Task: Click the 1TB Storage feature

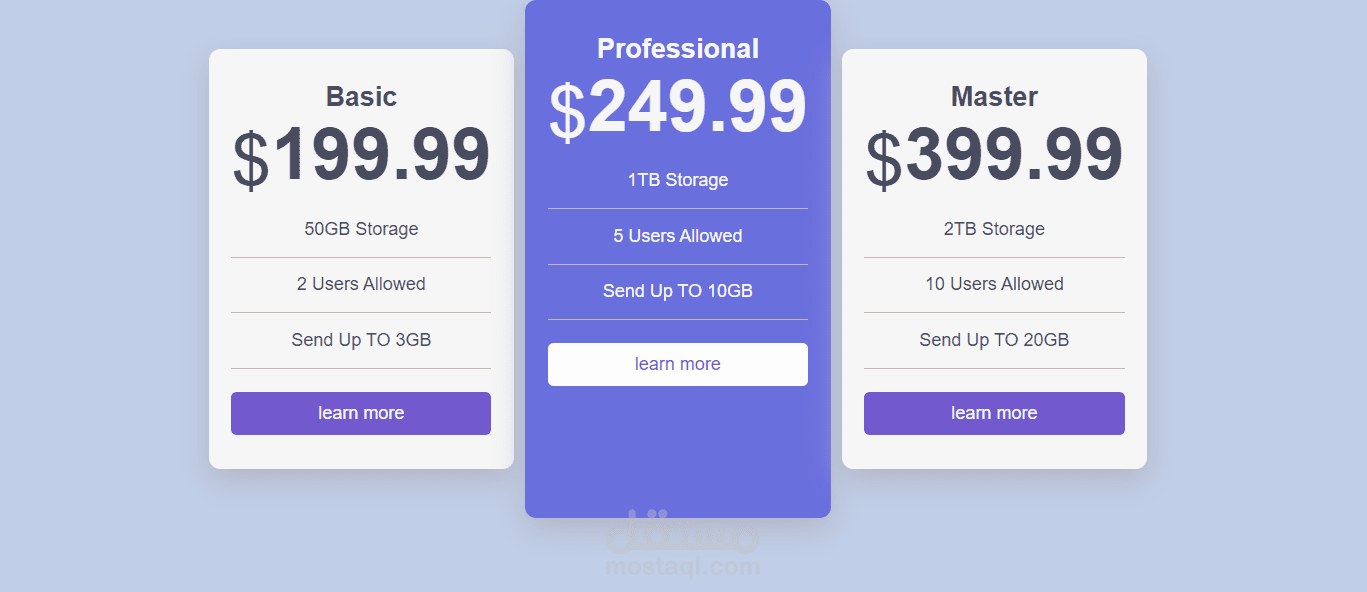Action: (x=678, y=180)
